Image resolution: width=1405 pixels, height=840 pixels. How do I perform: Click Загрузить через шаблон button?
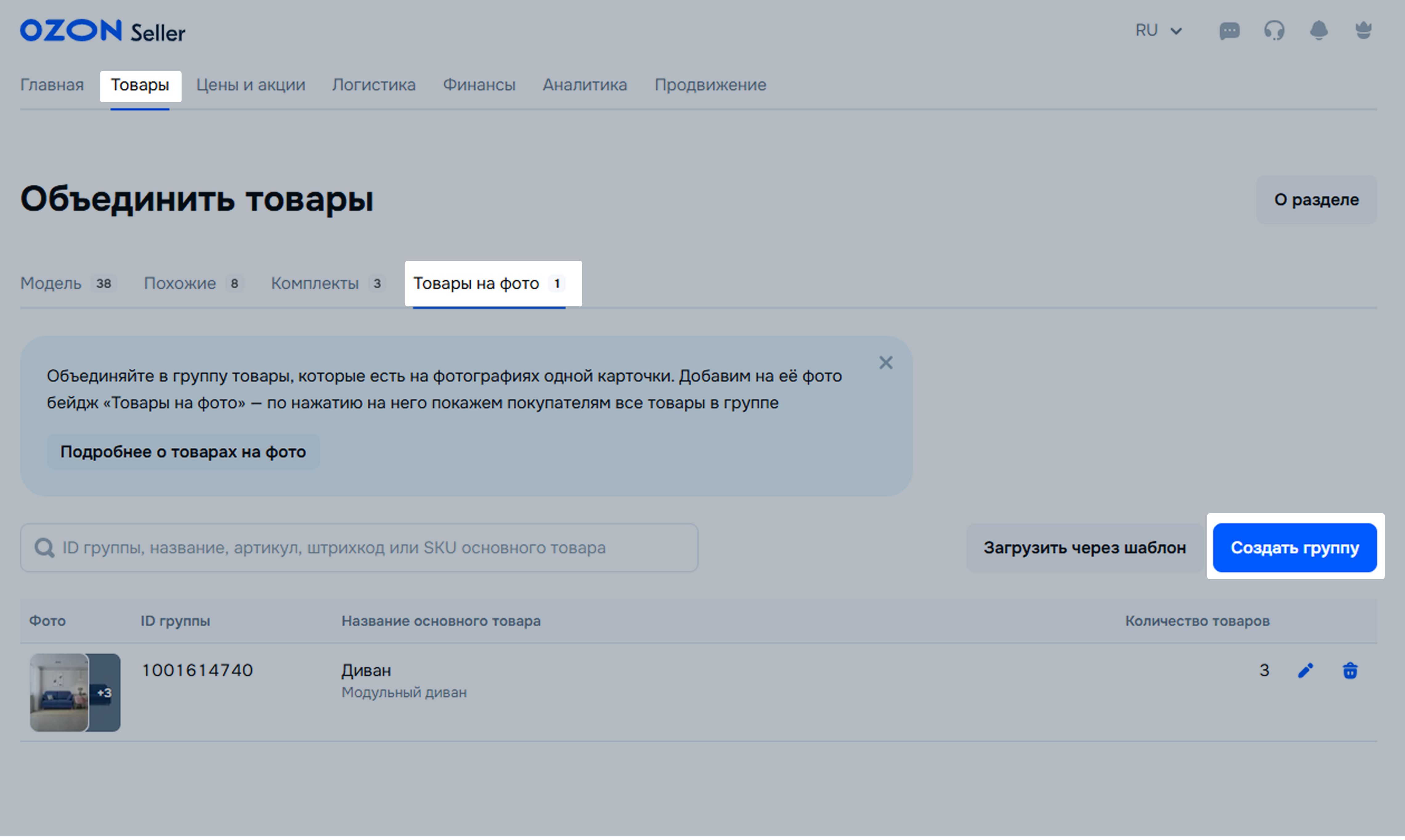[x=1084, y=548]
